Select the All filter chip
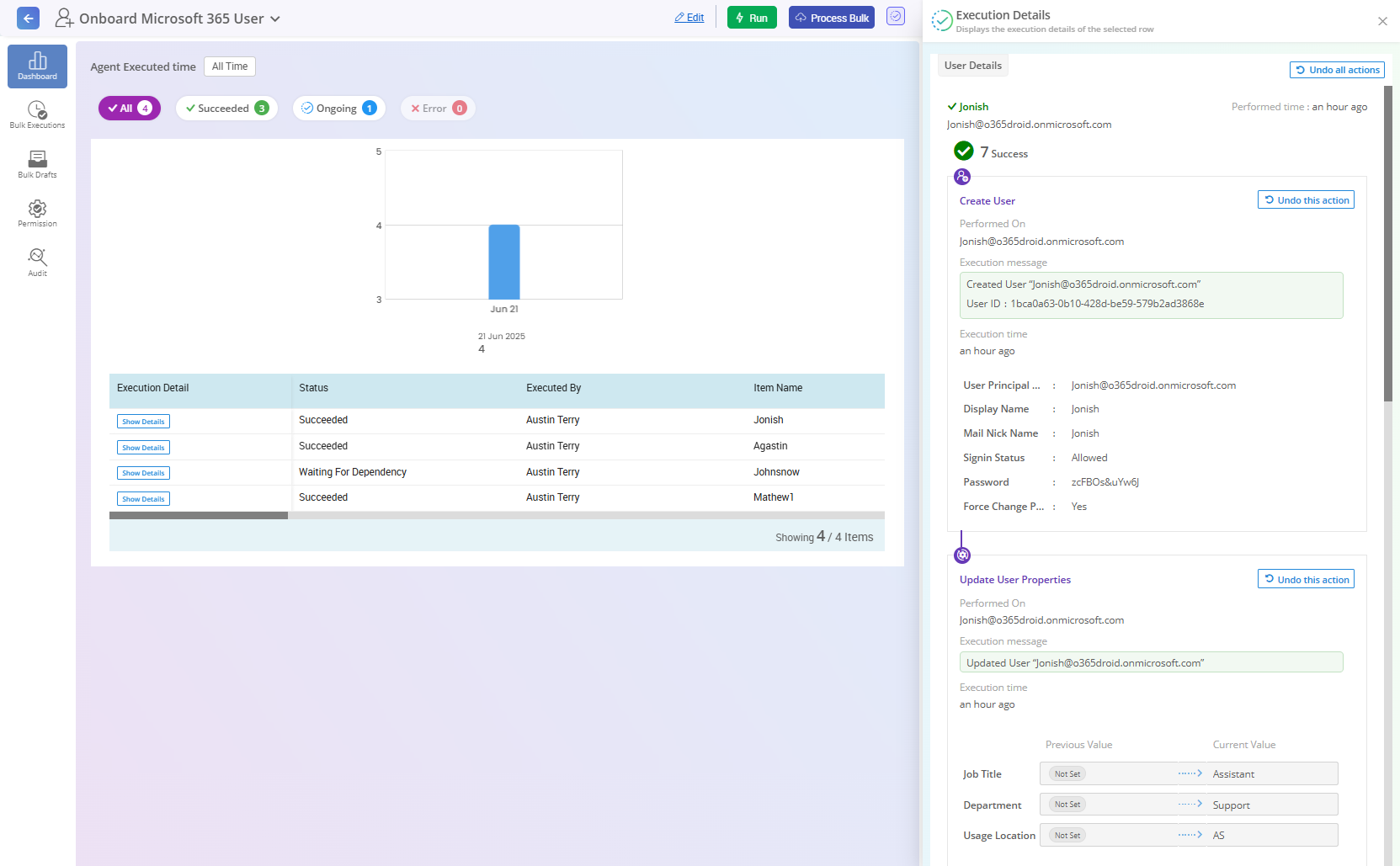The height and width of the screenshot is (866, 1400). [x=129, y=109]
